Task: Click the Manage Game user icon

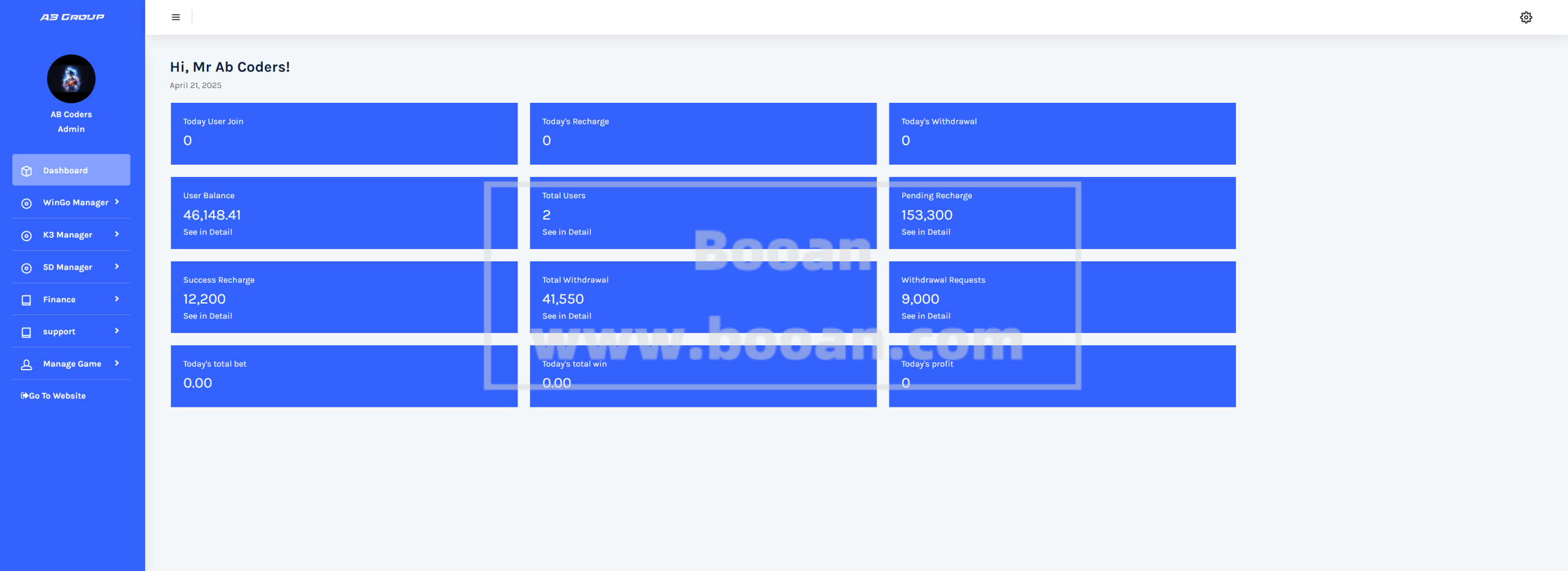Action: (x=26, y=365)
